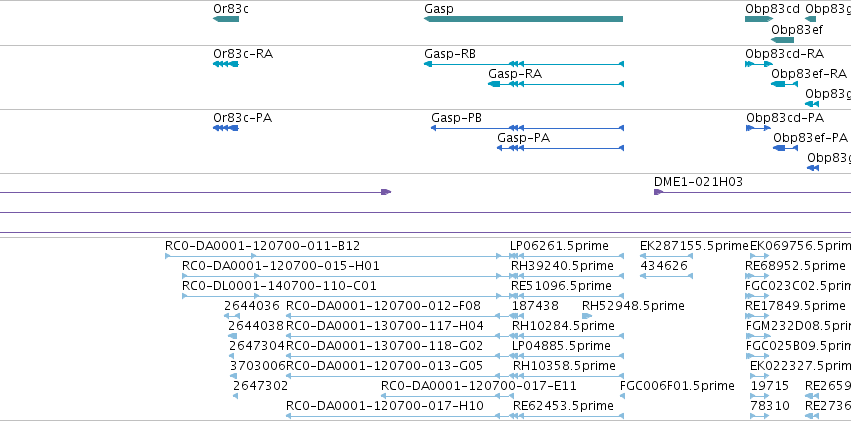Click the teal Or83c gene arrow glyph
The width and height of the screenshot is (851, 421).
(x=226, y=19)
